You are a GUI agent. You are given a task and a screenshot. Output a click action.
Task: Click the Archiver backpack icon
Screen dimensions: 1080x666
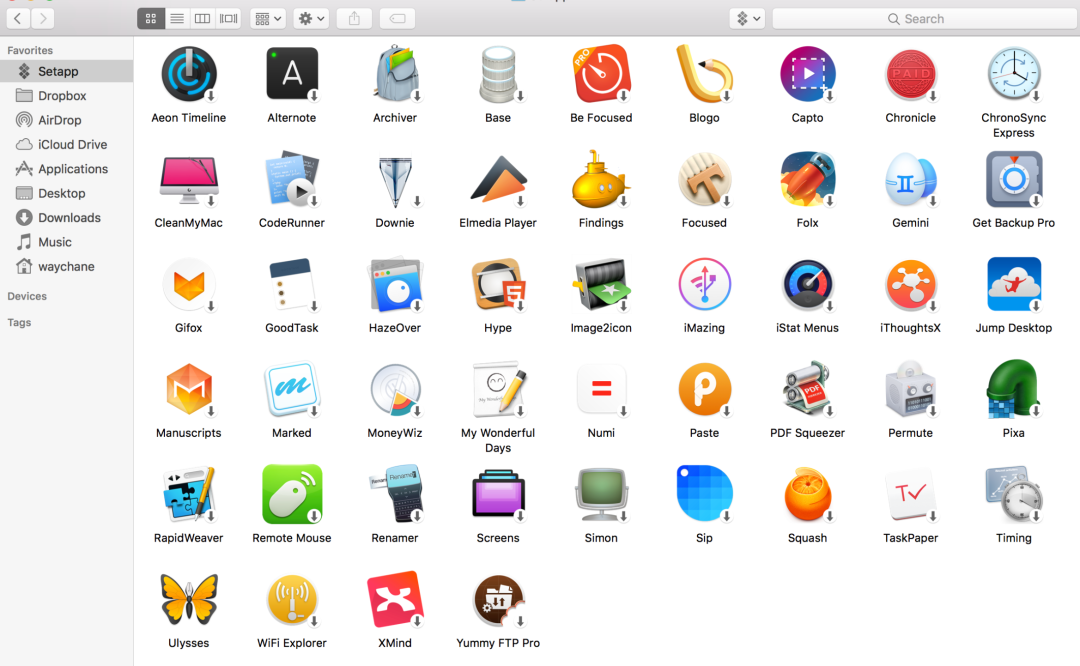coord(395,74)
